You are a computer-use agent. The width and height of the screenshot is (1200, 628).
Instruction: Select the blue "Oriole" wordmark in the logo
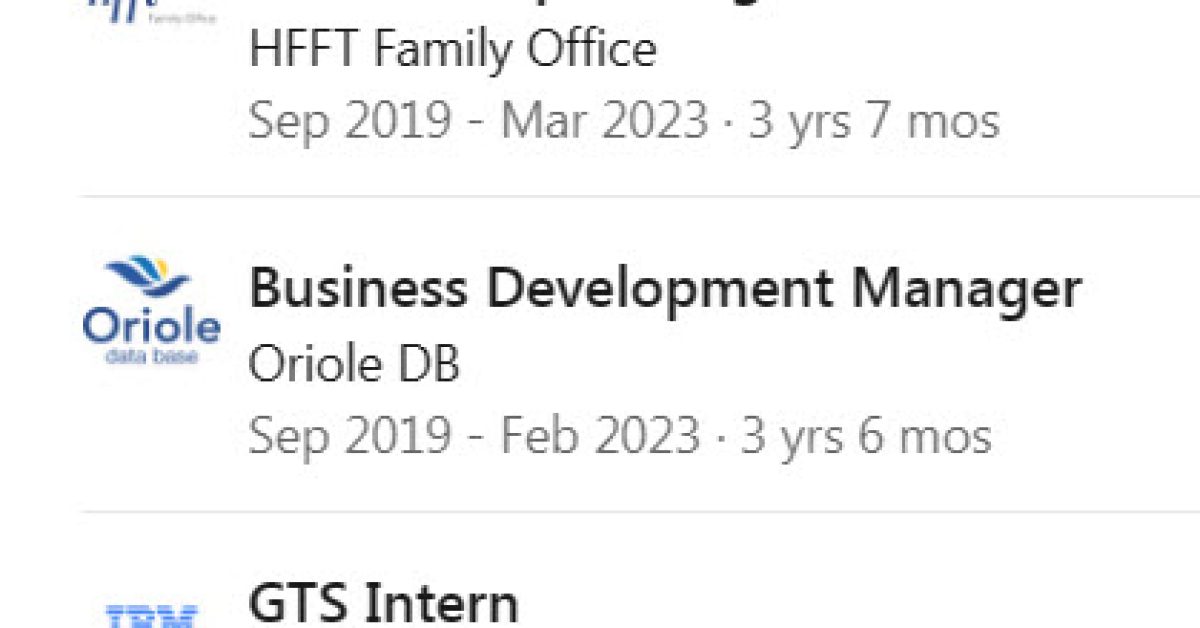click(x=151, y=326)
